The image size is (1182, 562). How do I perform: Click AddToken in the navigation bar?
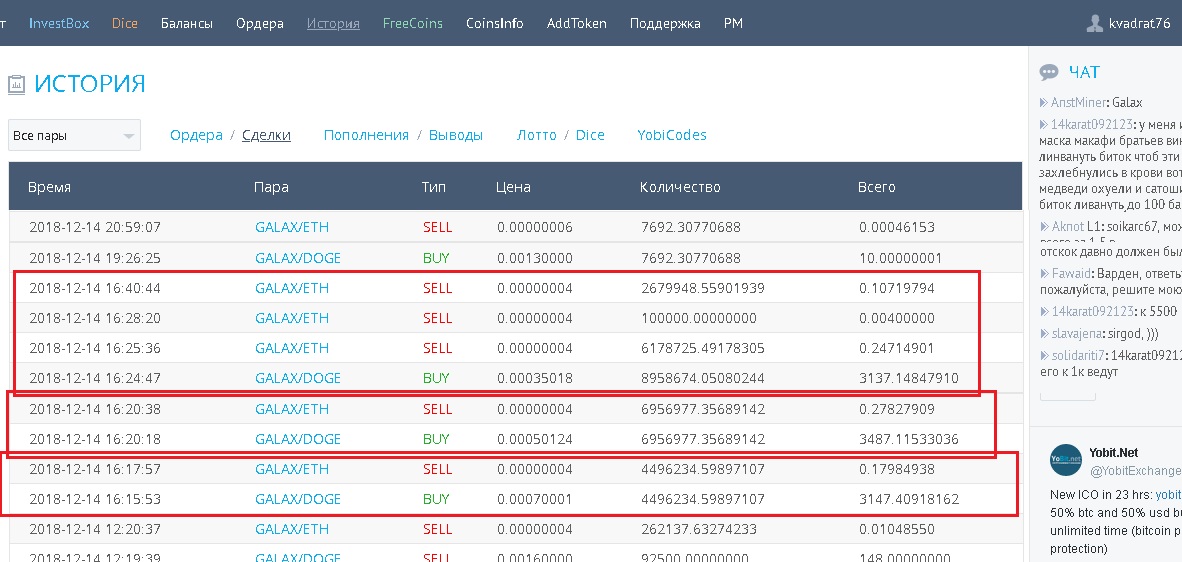(577, 23)
